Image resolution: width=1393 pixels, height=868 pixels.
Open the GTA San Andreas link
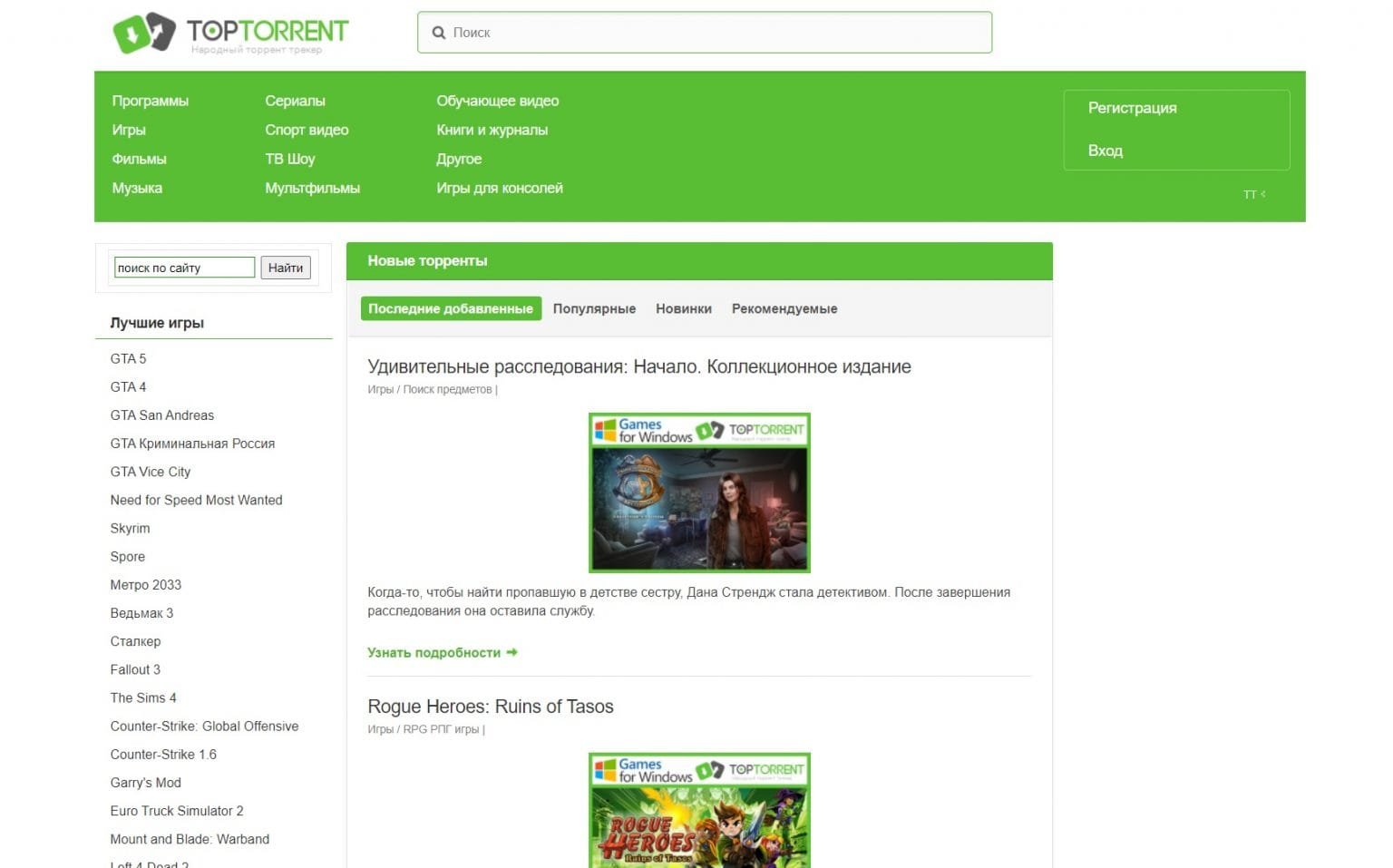tap(162, 414)
